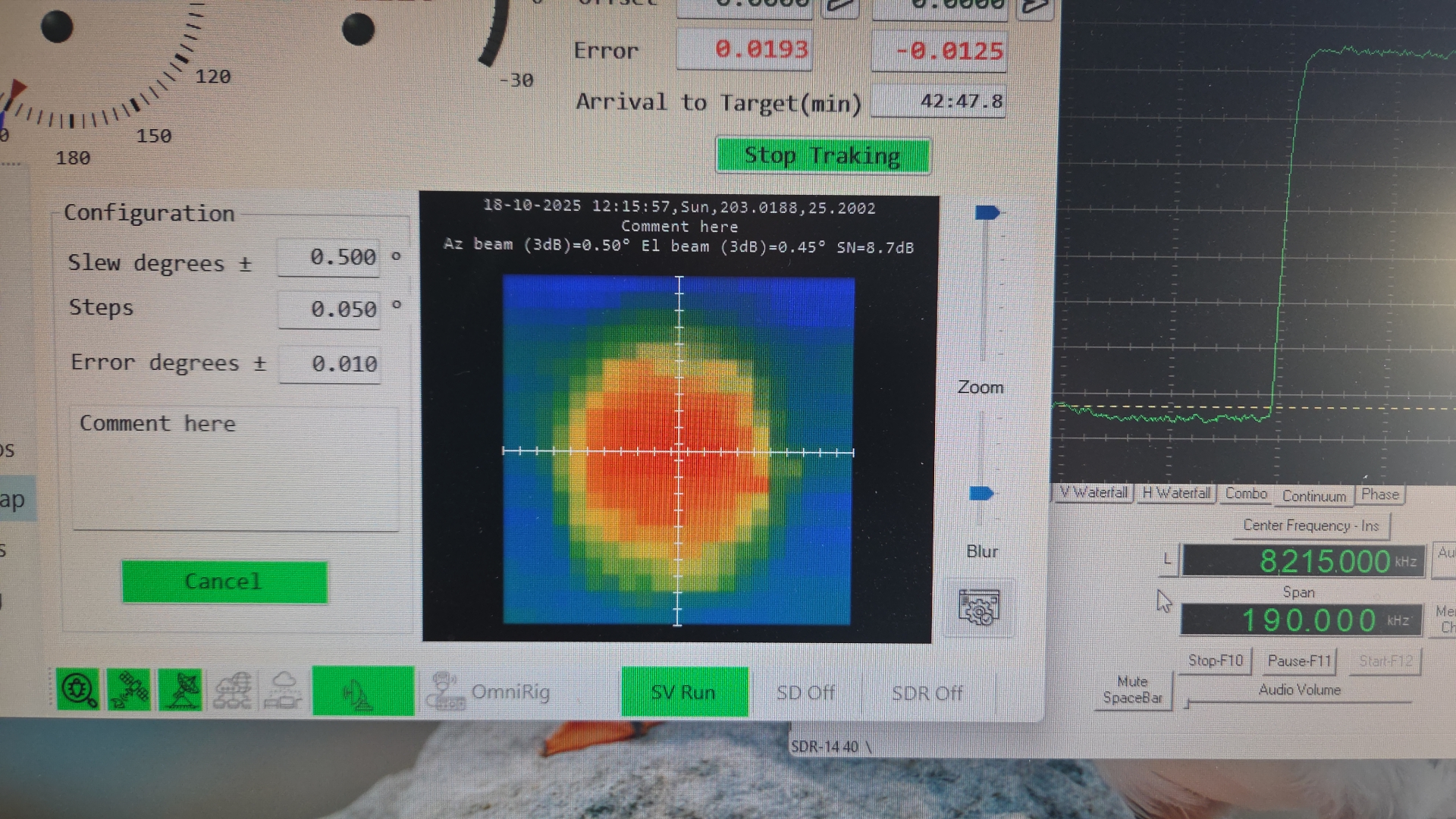Pause acquisition with Pause-F11
This screenshot has height=819, width=1456.
(x=1299, y=660)
